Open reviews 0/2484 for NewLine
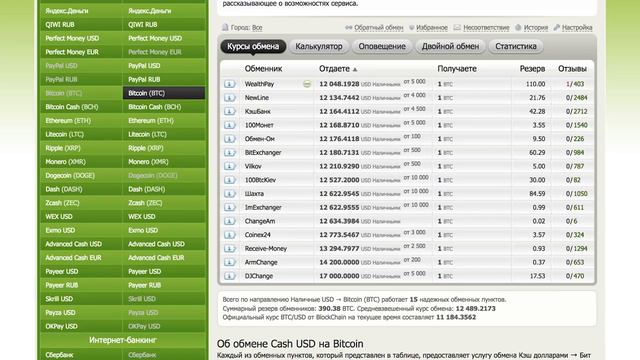The width and height of the screenshot is (640, 360). [x=576, y=98]
